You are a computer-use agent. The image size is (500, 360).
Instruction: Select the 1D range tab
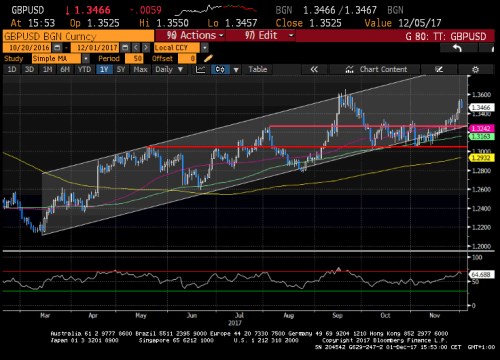[12, 69]
